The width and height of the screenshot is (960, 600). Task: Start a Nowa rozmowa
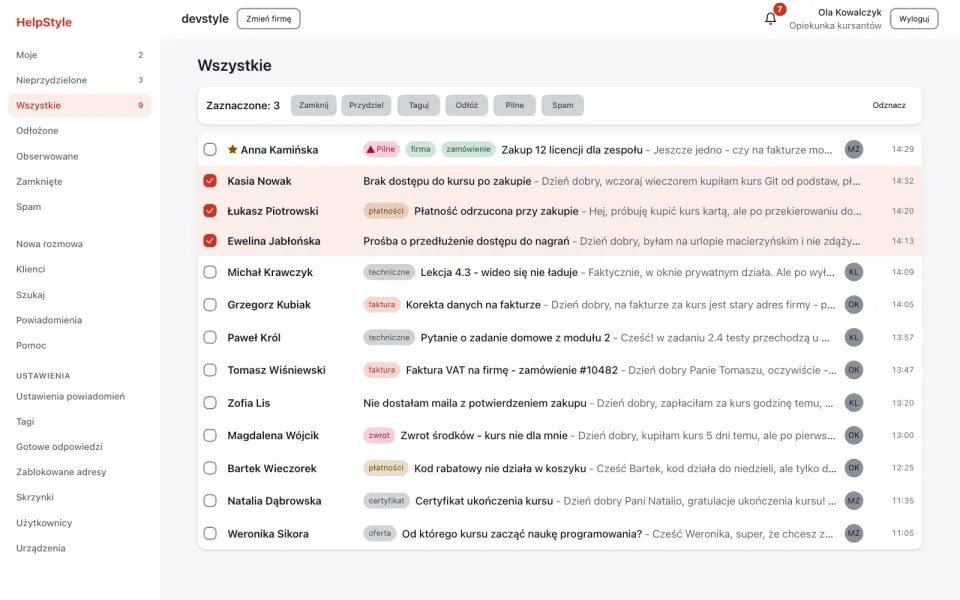[x=80, y=244]
